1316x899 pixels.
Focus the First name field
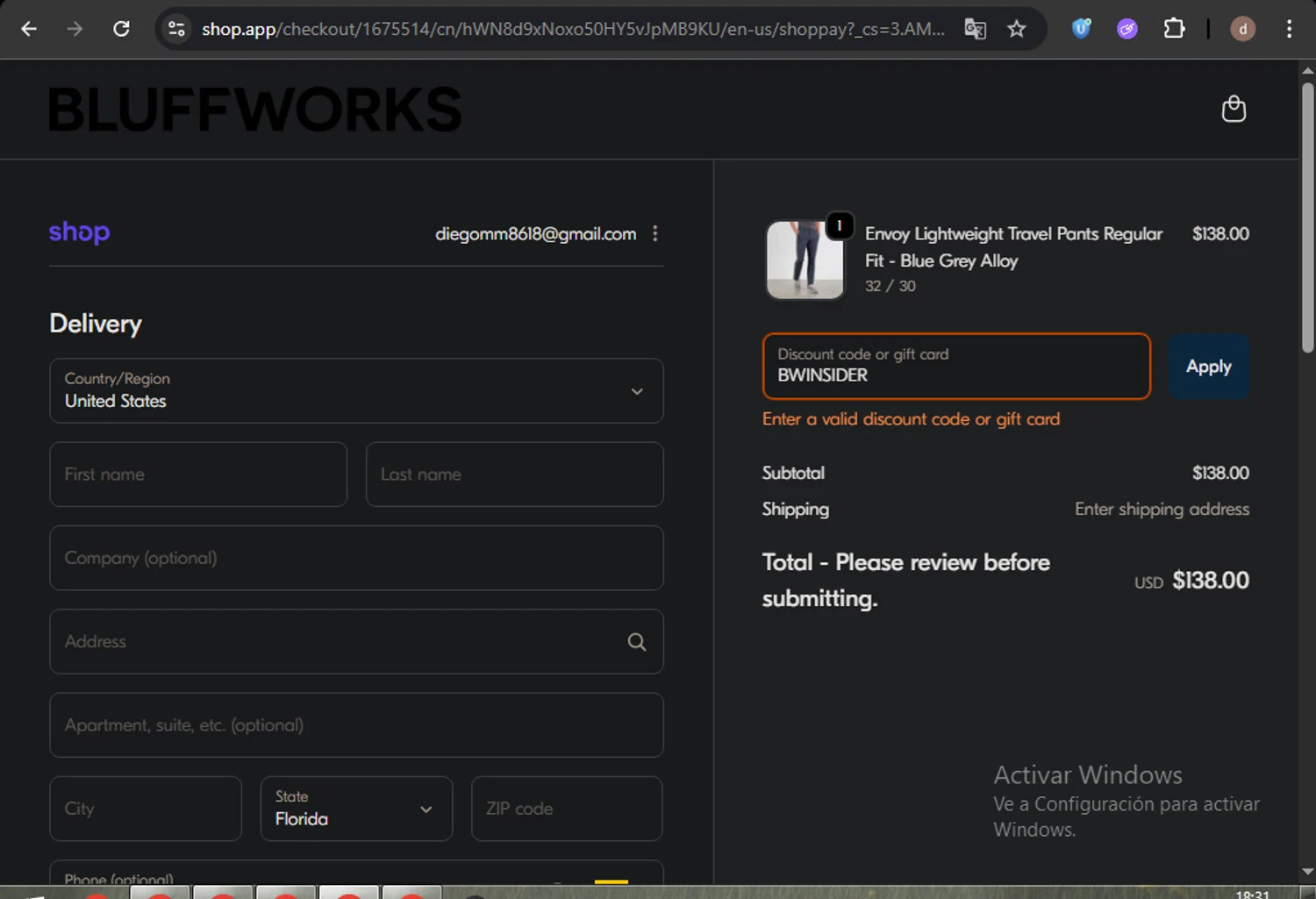(198, 474)
